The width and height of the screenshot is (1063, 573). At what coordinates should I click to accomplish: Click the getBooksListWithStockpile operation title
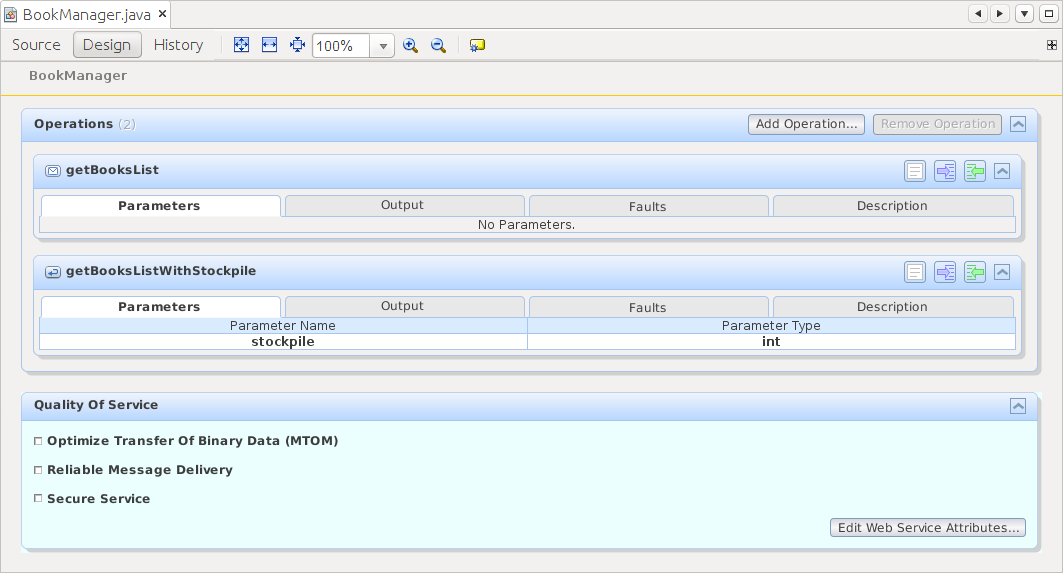(x=161, y=271)
